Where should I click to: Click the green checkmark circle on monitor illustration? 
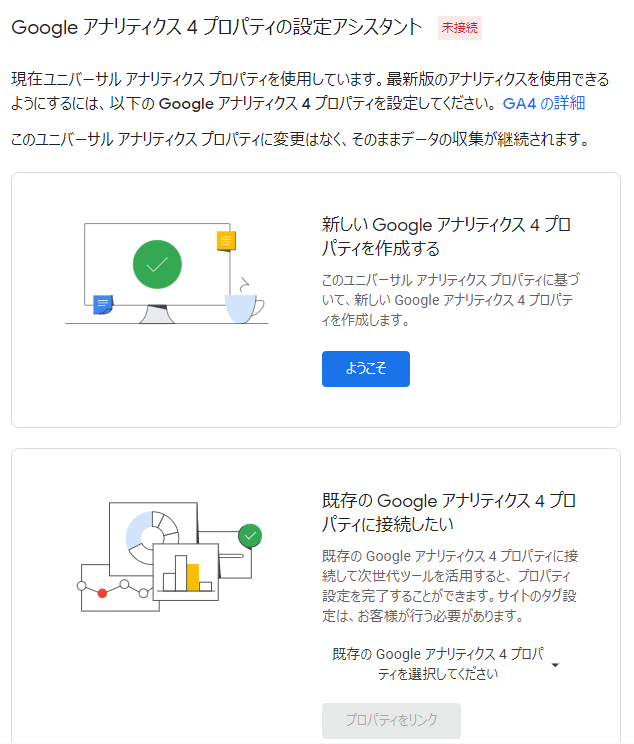click(x=157, y=264)
